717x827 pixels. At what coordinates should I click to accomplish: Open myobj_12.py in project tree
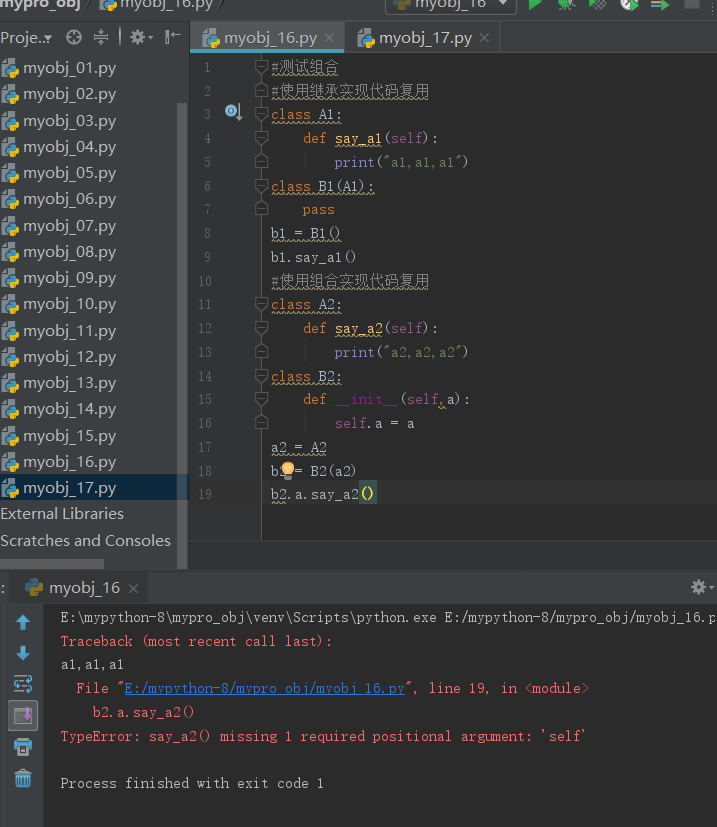[x=69, y=357]
